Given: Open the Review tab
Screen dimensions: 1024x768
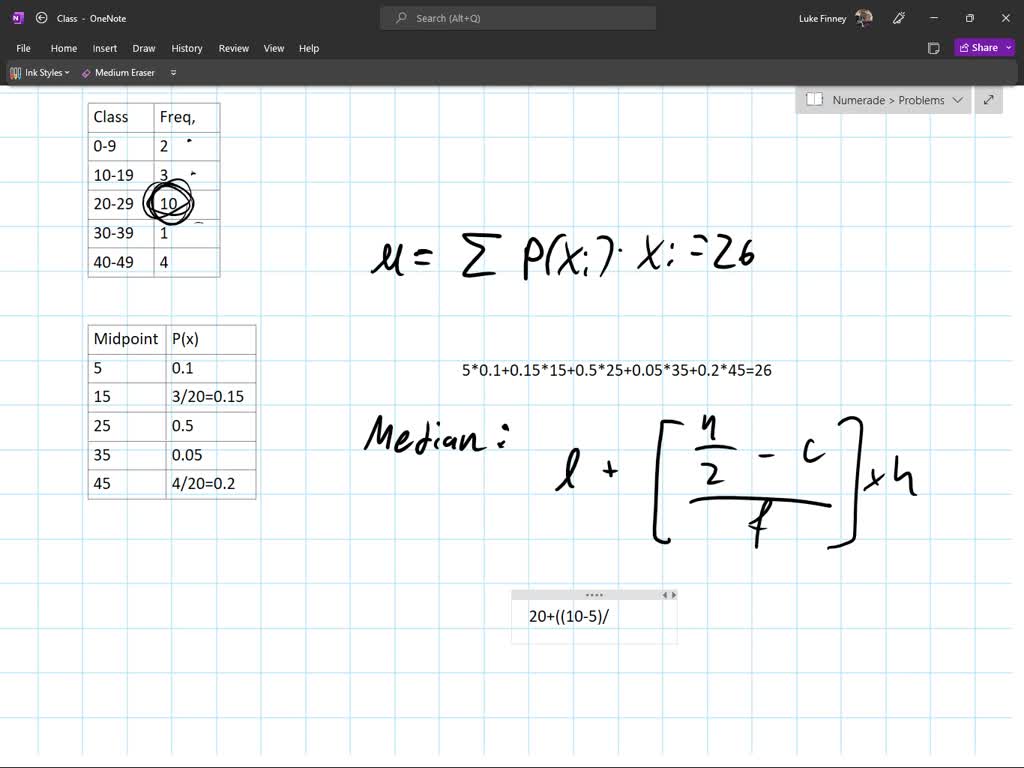Looking at the screenshot, I should click(x=233, y=48).
